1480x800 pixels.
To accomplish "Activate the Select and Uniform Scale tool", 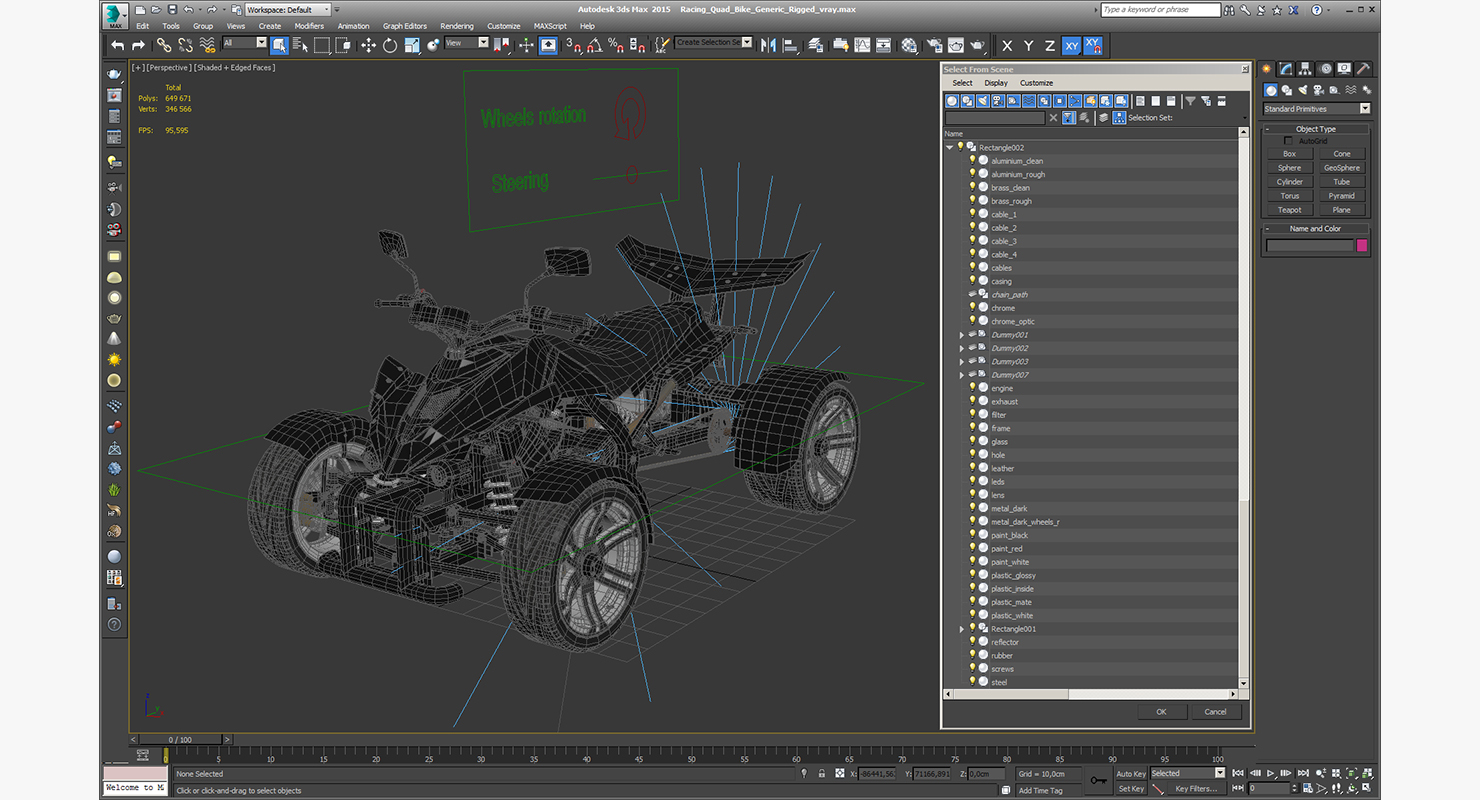I will coord(411,45).
